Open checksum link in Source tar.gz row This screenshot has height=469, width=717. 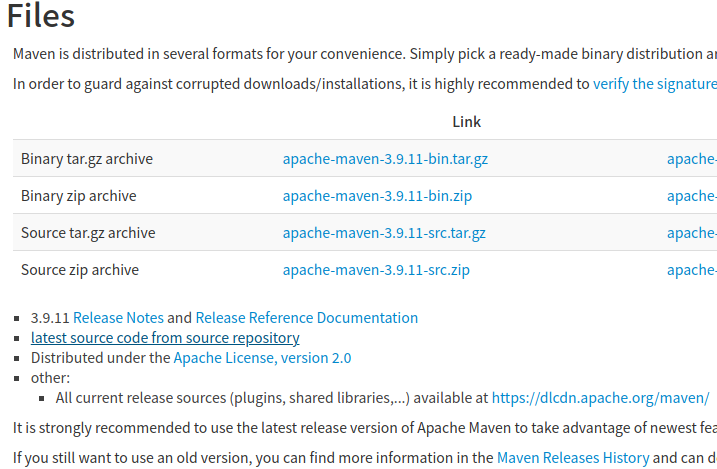click(692, 233)
